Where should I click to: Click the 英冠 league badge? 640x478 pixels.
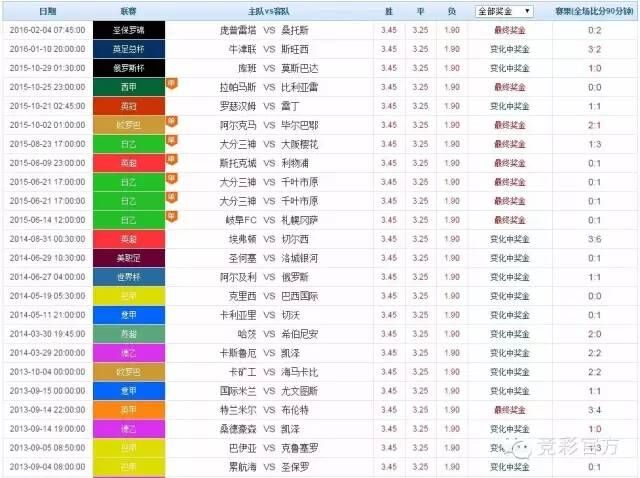(x=128, y=106)
